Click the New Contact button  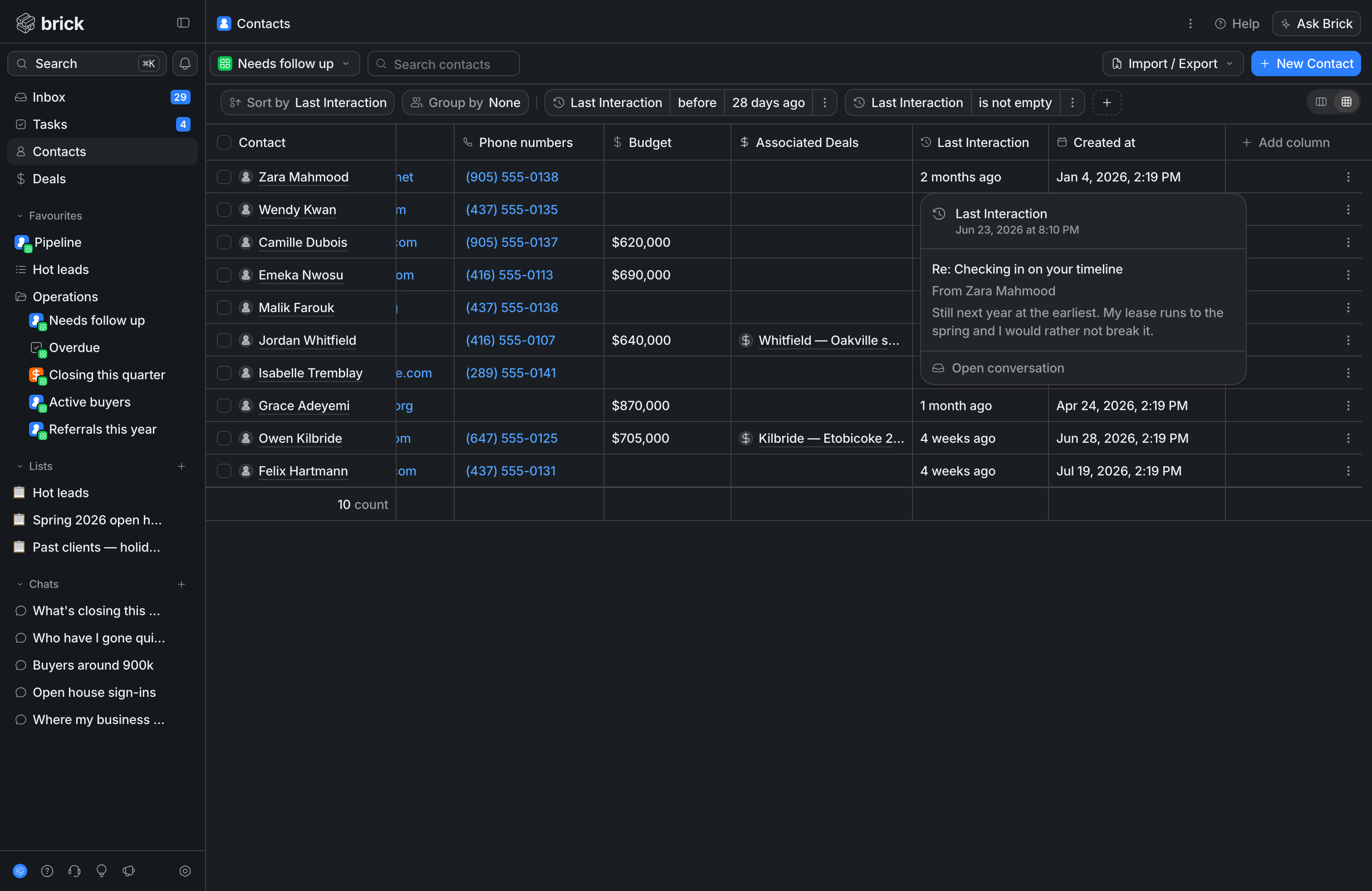[x=1306, y=64]
